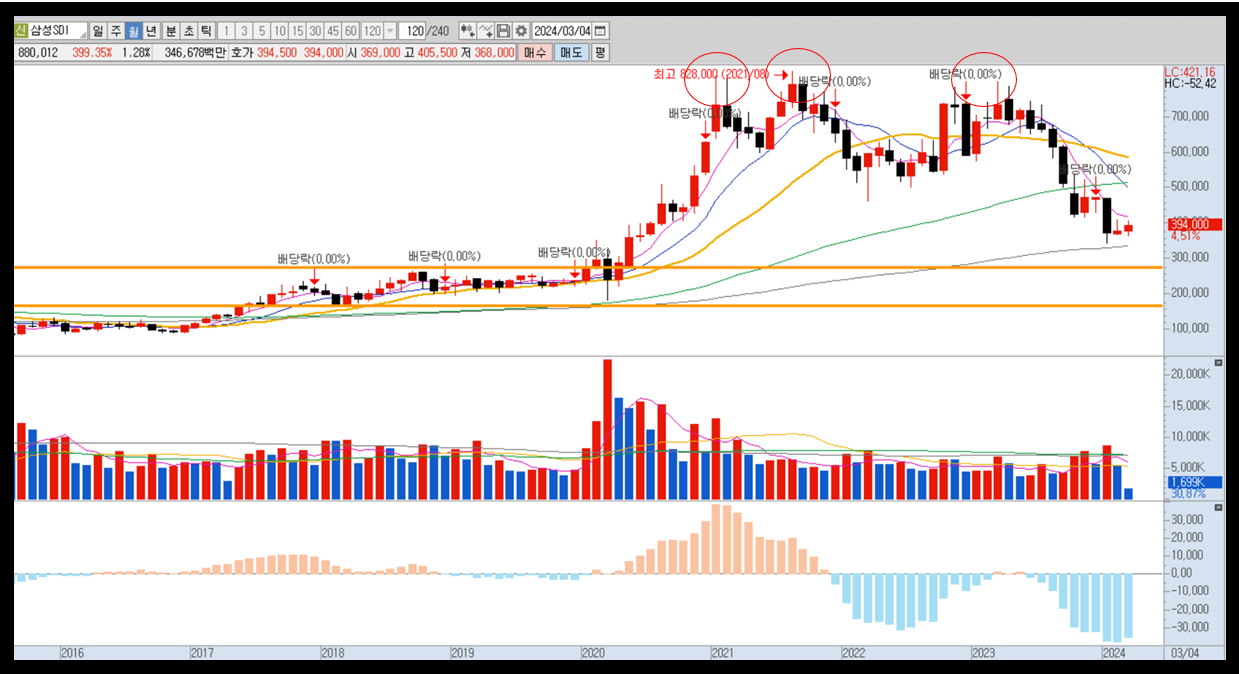The width and height of the screenshot is (1239, 674).
Task: Click the line chart tool icon
Action: coord(486,31)
